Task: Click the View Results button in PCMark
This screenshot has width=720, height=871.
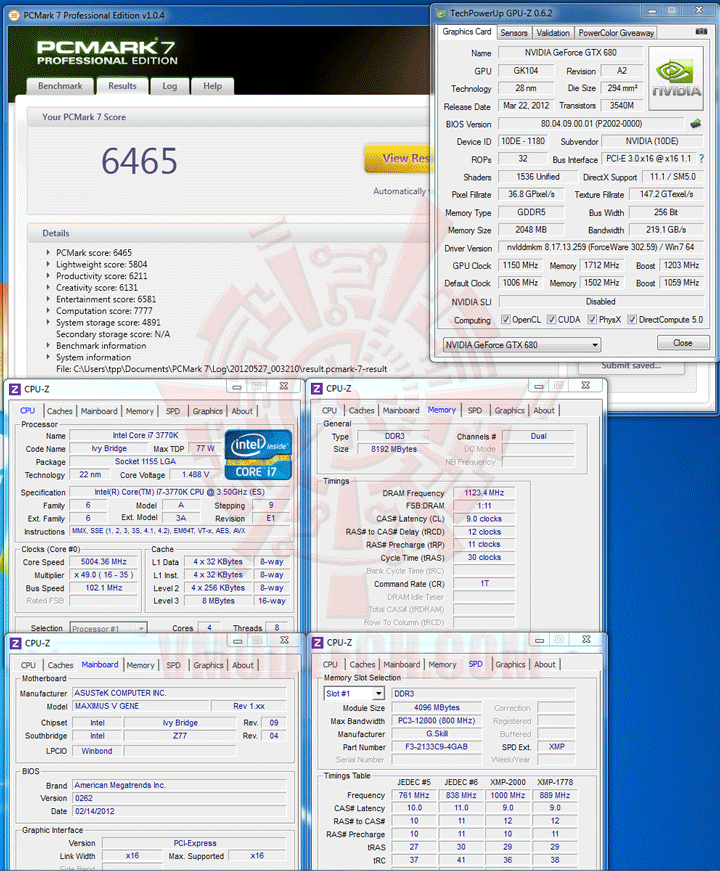Action: coord(399,159)
